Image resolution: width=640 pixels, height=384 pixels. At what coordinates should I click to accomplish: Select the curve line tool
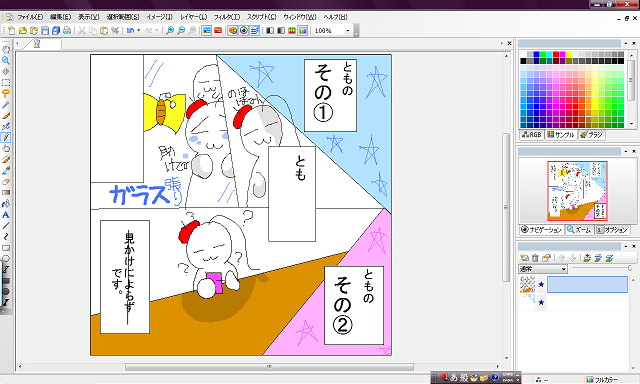6,237
